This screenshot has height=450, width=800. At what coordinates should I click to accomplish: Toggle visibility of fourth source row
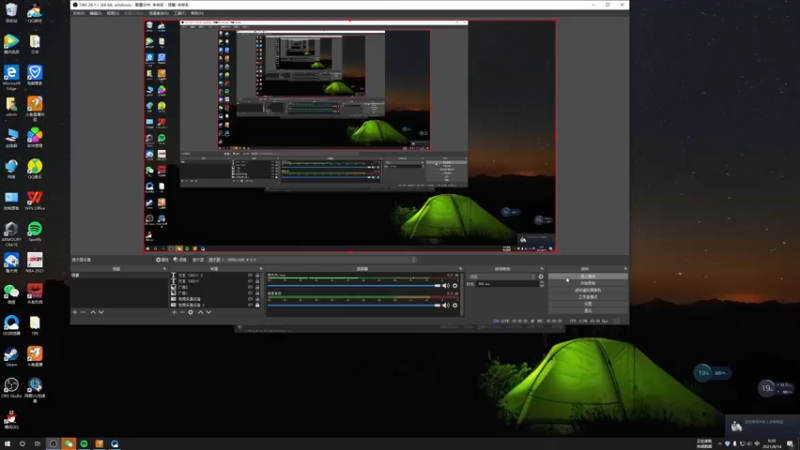(250, 293)
